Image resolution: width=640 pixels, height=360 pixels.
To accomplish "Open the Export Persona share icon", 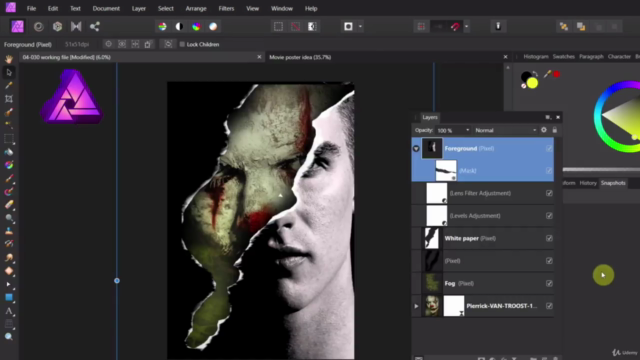I will tap(95, 27).
